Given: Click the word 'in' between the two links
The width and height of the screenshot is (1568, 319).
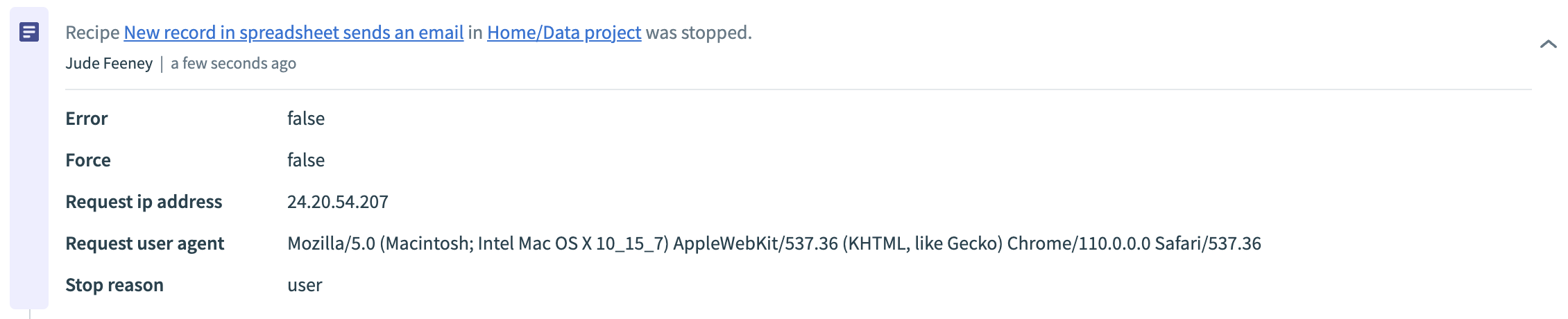Looking at the screenshot, I should click(x=475, y=33).
